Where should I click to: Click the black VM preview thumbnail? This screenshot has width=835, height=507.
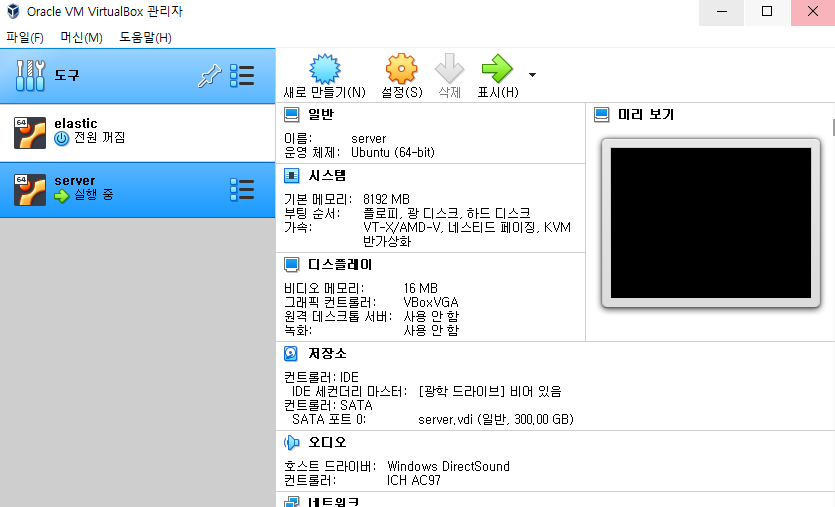point(711,223)
